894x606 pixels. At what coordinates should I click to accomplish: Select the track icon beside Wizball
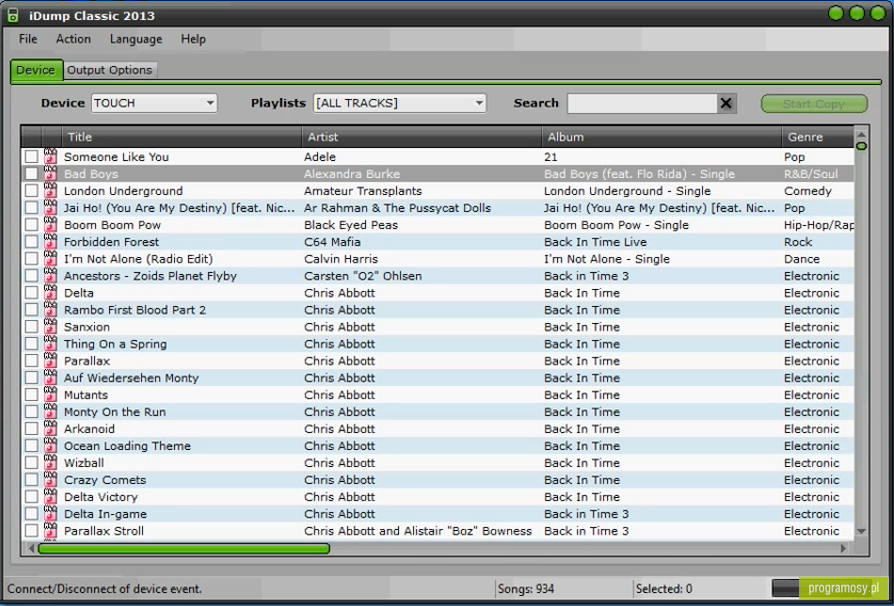pos(51,462)
